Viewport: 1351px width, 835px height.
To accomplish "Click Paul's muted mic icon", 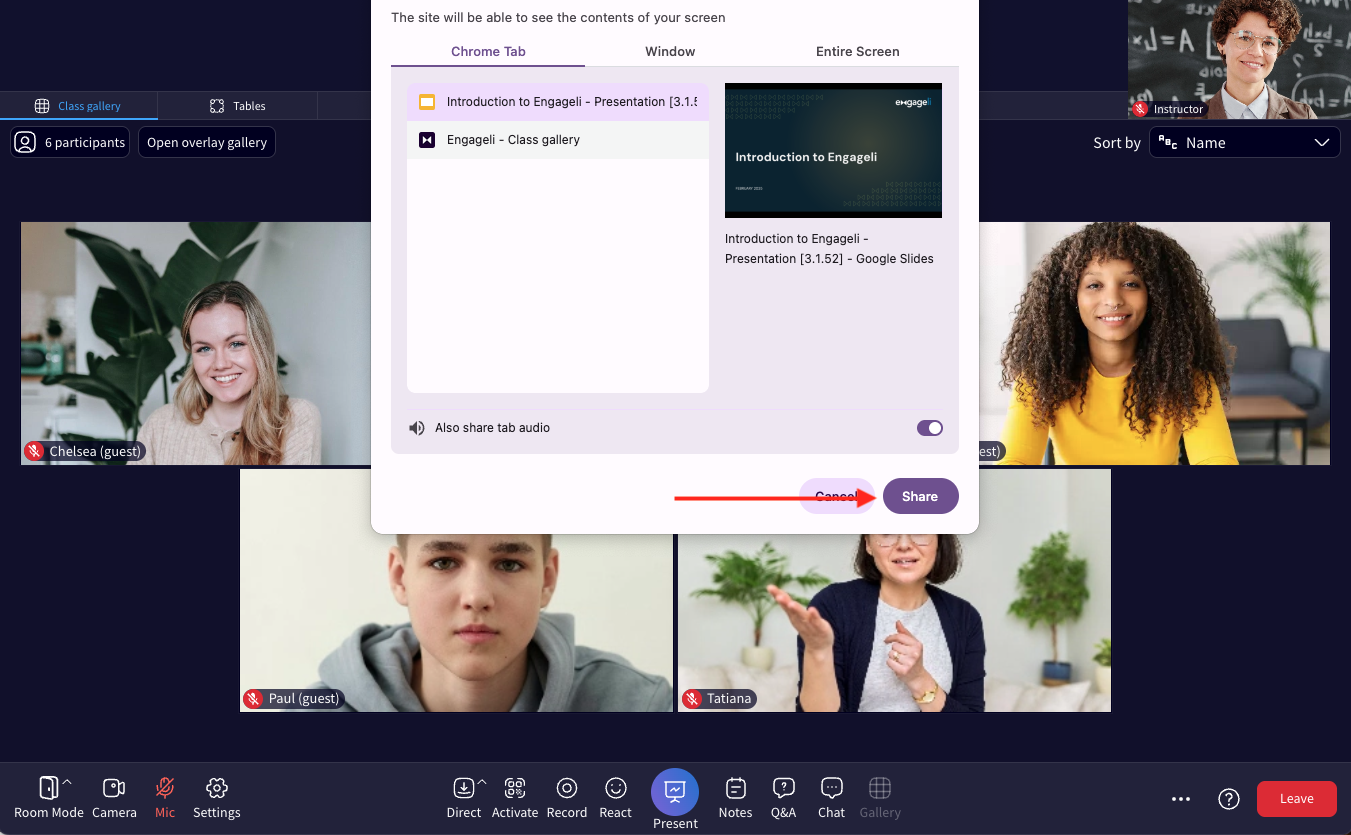I will click(254, 699).
